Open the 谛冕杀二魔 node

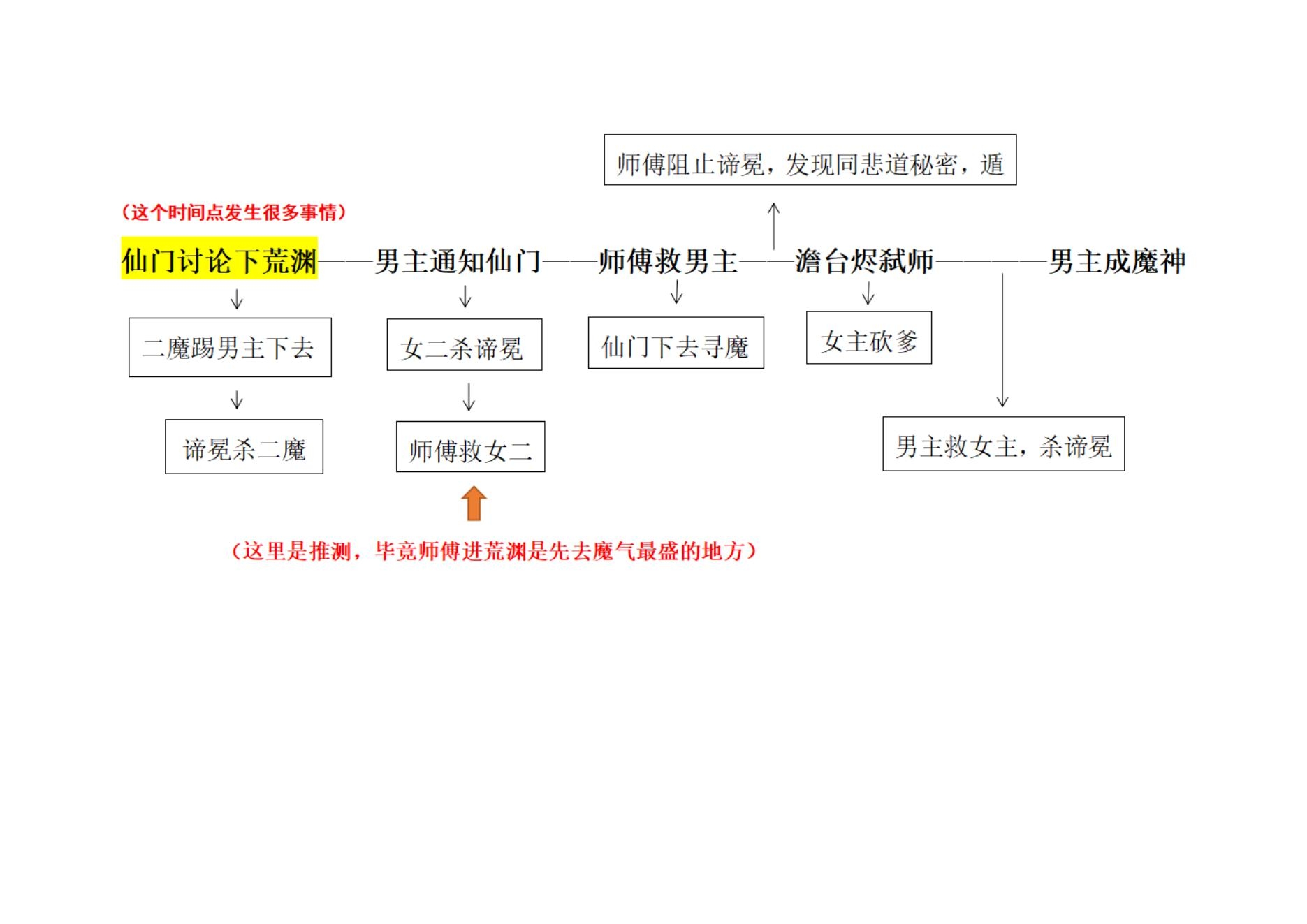(x=243, y=447)
